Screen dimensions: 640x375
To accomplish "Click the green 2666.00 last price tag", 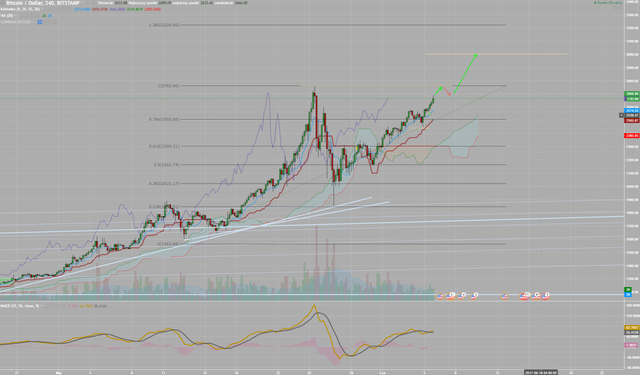I will [631, 94].
